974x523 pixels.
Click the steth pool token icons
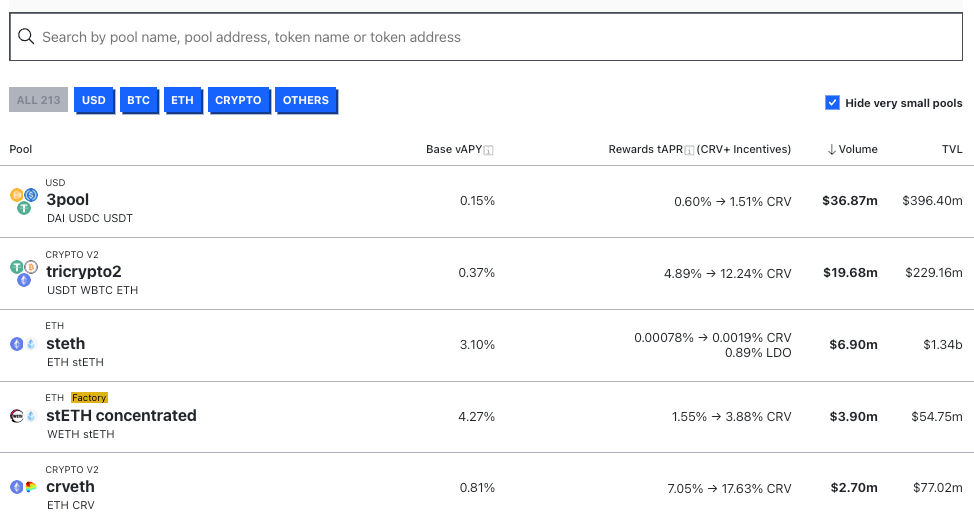pos(24,344)
